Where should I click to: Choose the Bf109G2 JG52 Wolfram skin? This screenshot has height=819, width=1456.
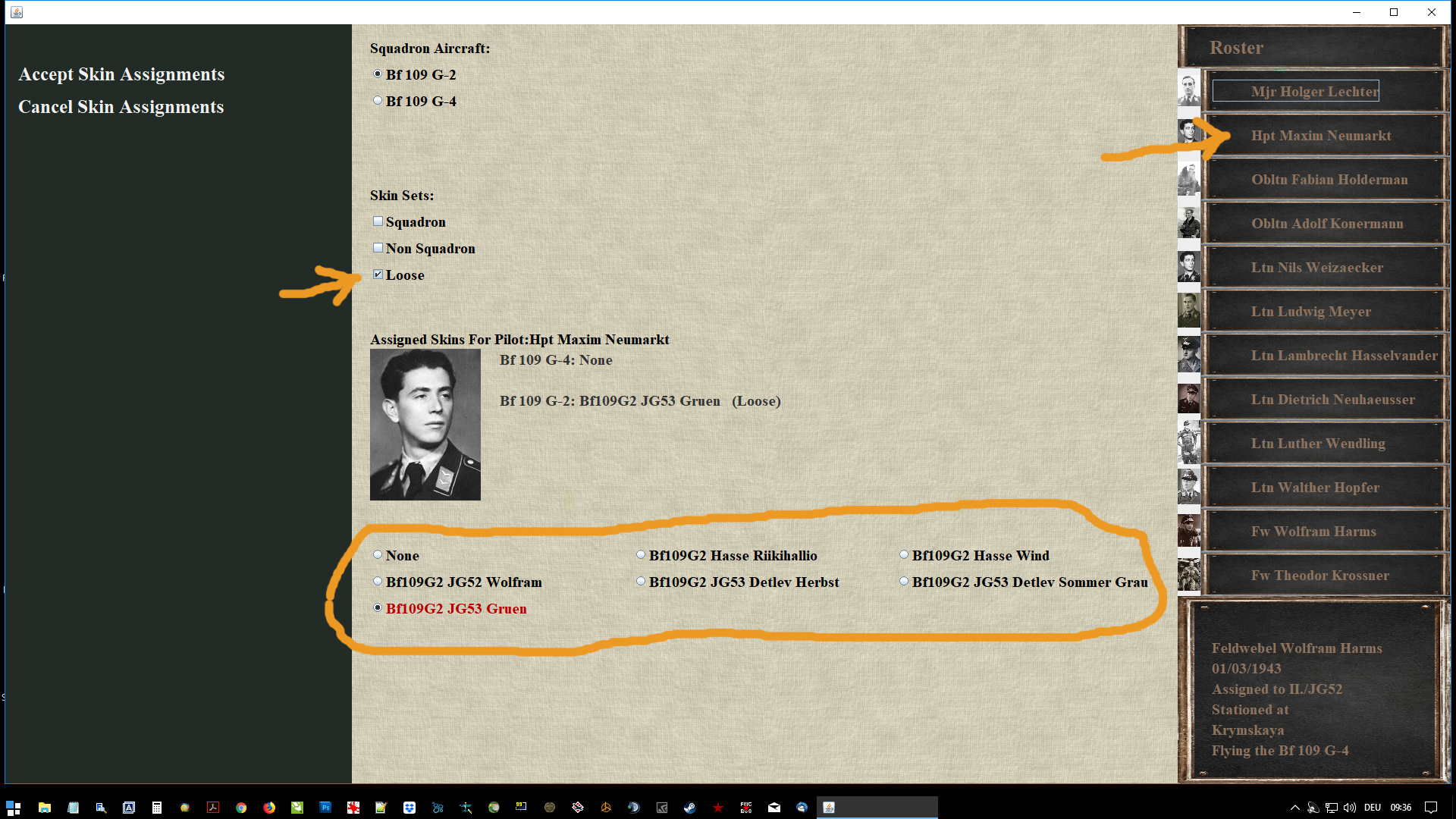tap(378, 582)
